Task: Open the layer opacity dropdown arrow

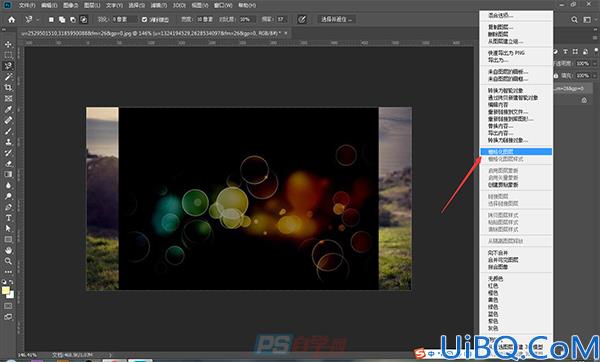Action: 595,63
